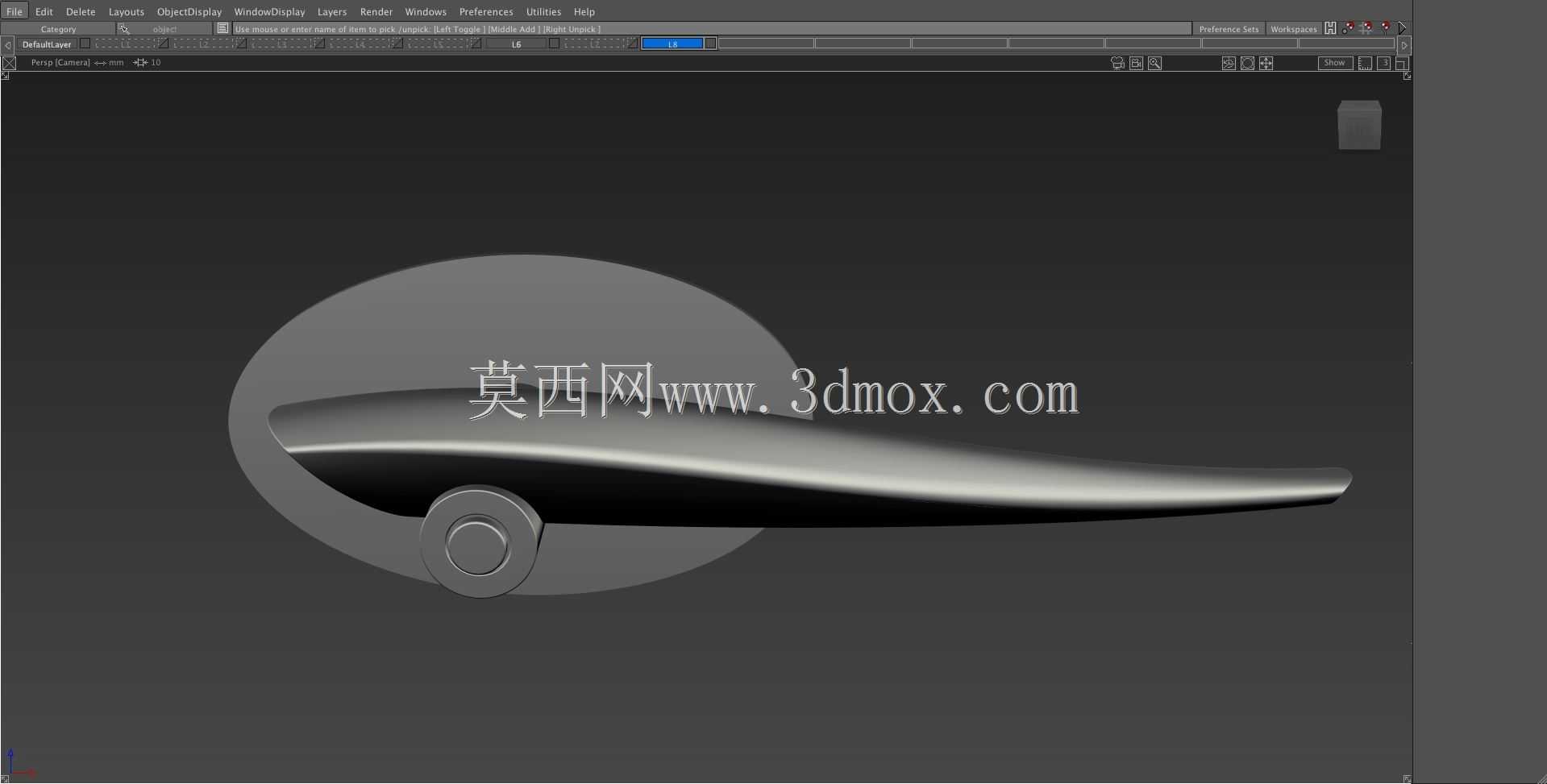Click the pick object cursor icon

[123, 28]
